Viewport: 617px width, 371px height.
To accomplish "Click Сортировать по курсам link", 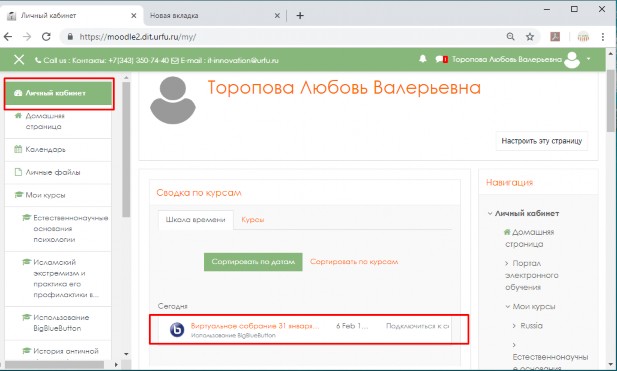I will click(354, 262).
